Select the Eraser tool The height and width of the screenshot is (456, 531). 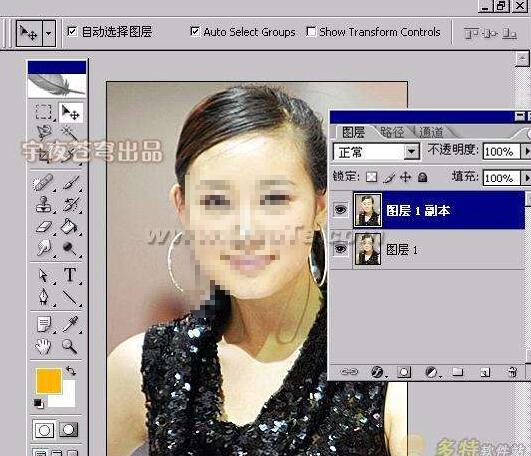pos(43,226)
